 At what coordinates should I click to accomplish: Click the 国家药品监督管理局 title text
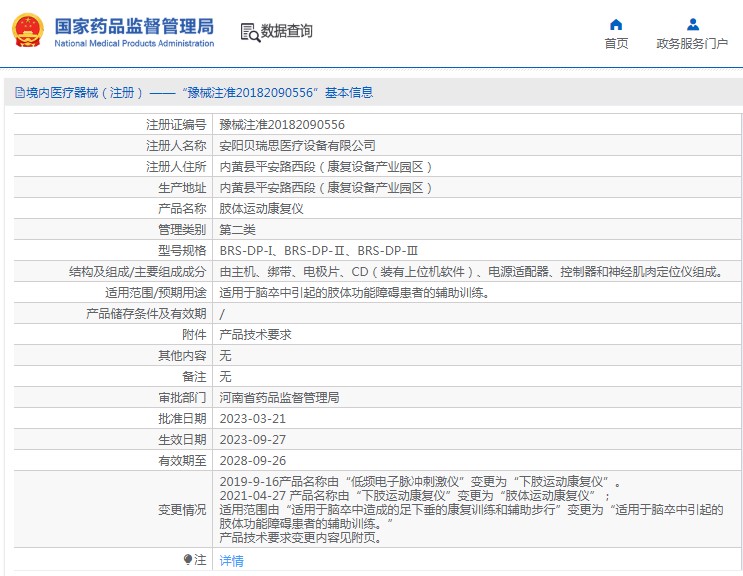[x=134, y=26]
